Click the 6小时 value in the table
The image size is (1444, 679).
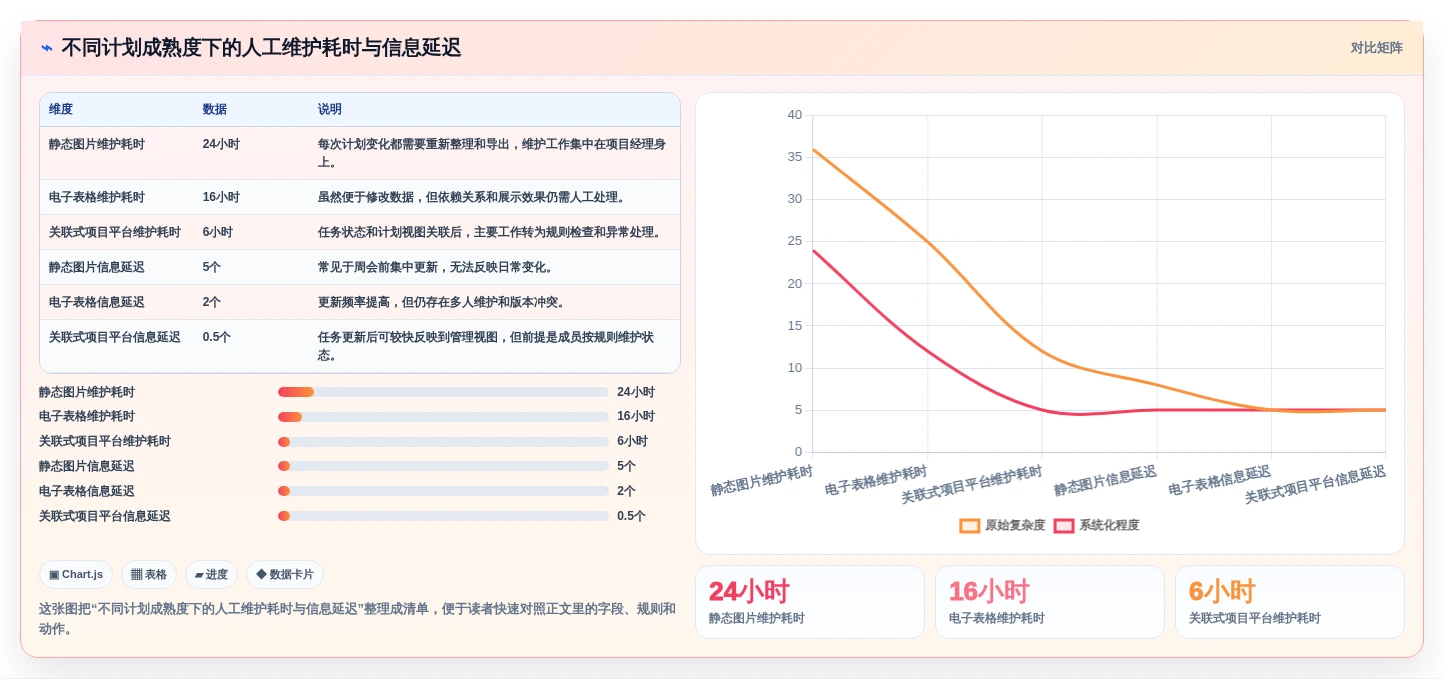(x=218, y=232)
